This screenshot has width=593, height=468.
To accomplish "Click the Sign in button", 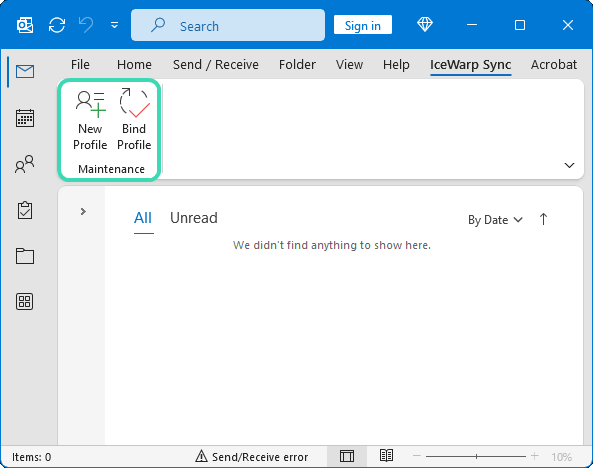I will coord(363,25).
